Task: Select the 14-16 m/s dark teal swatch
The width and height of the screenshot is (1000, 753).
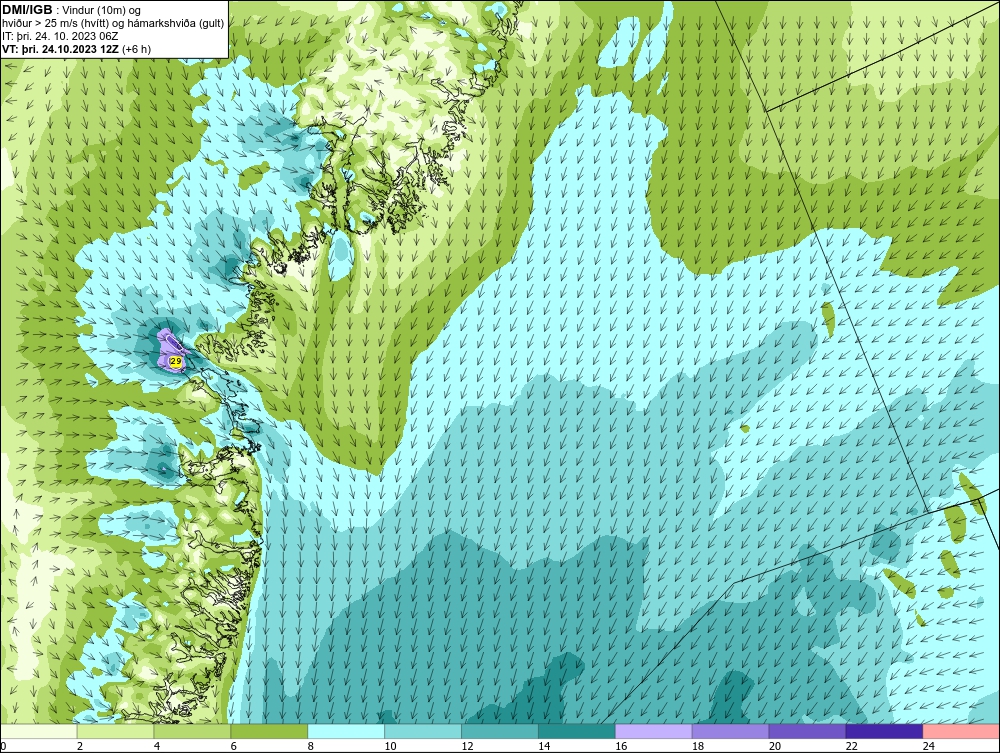Action: pos(577,731)
